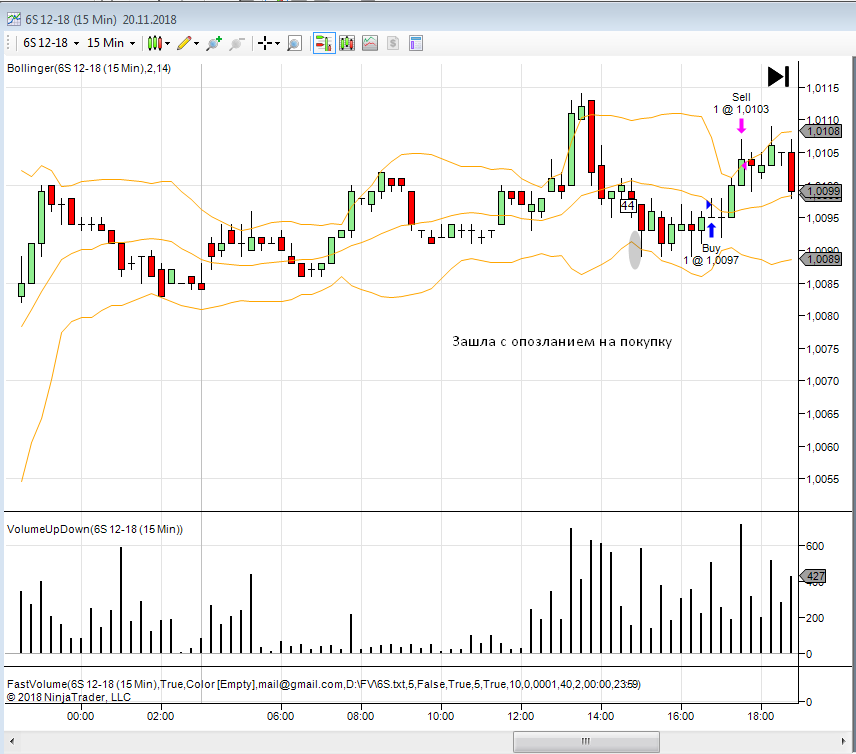Click the 08:00 time axis label
Screen dimensions: 856x754
click(360, 716)
